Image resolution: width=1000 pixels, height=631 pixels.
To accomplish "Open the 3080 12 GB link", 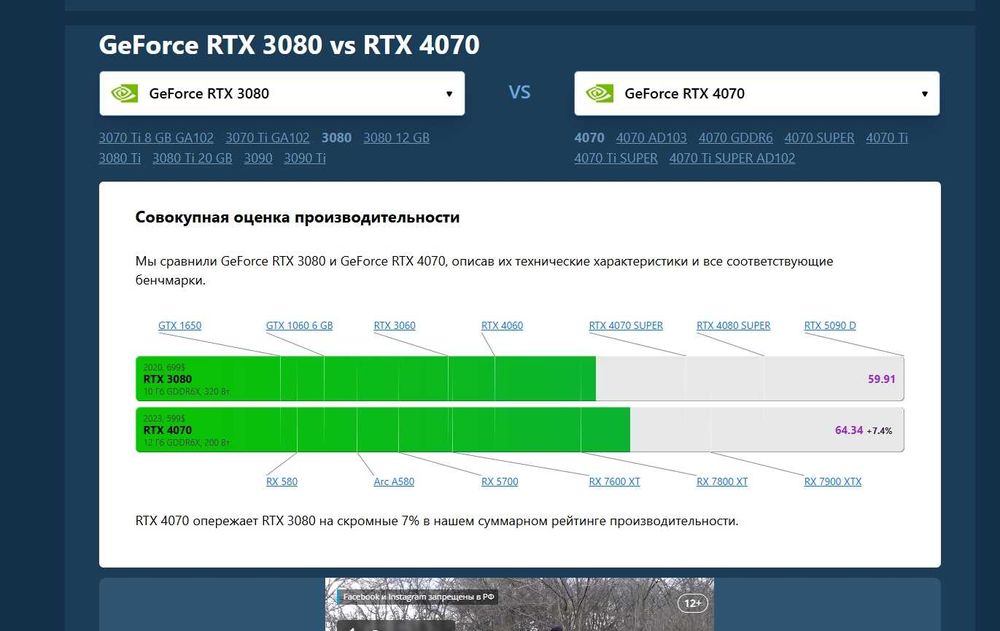I will tap(397, 138).
